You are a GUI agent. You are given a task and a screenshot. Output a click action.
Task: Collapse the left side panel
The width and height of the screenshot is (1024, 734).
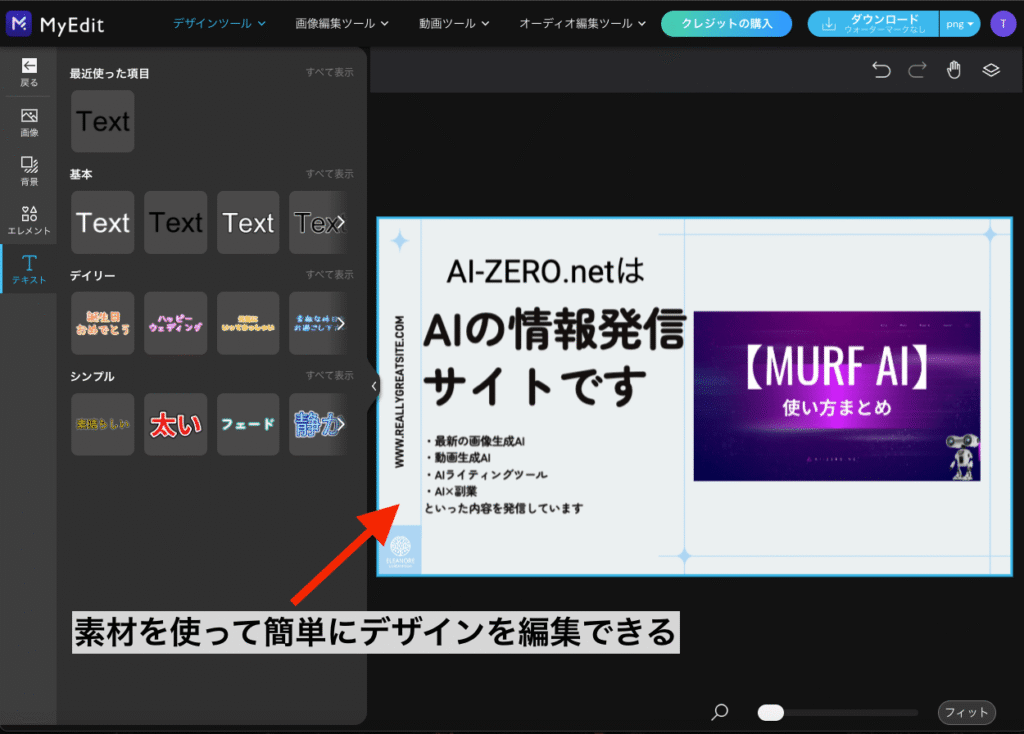click(x=374, y=386)
